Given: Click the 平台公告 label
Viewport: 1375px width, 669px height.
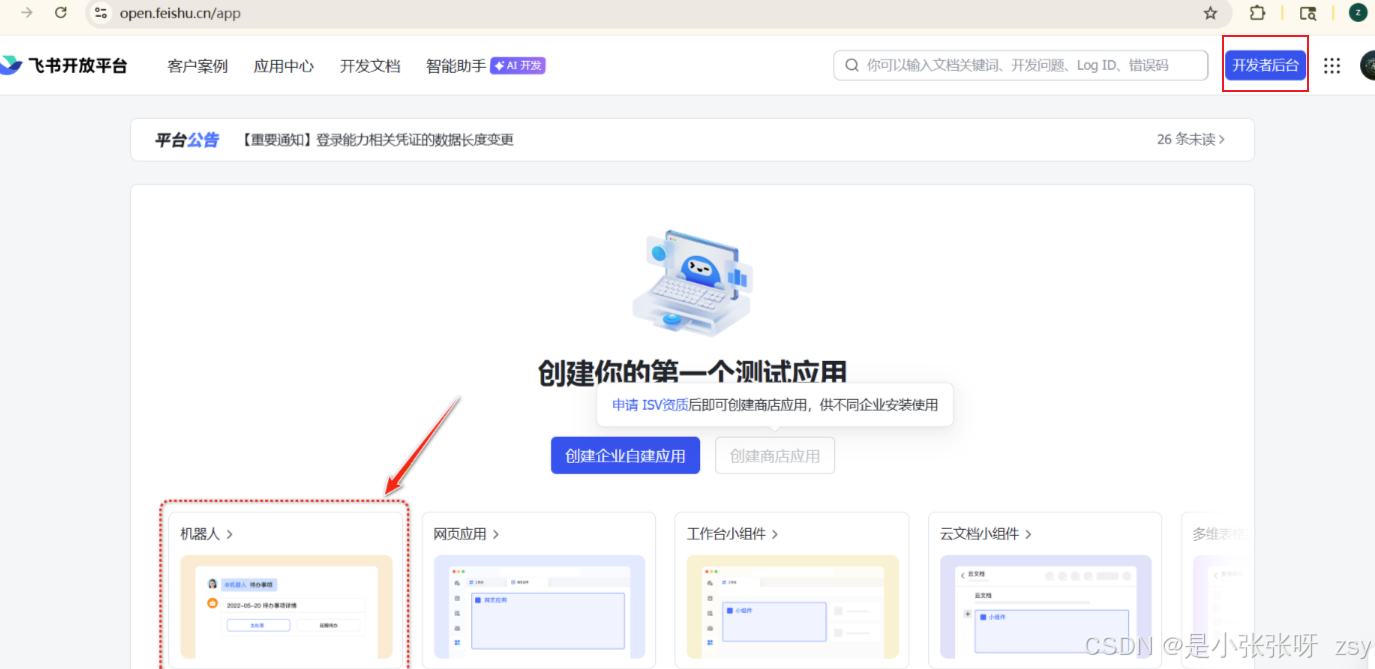Looking at the screenshot, I should click(x=187, y=140).
